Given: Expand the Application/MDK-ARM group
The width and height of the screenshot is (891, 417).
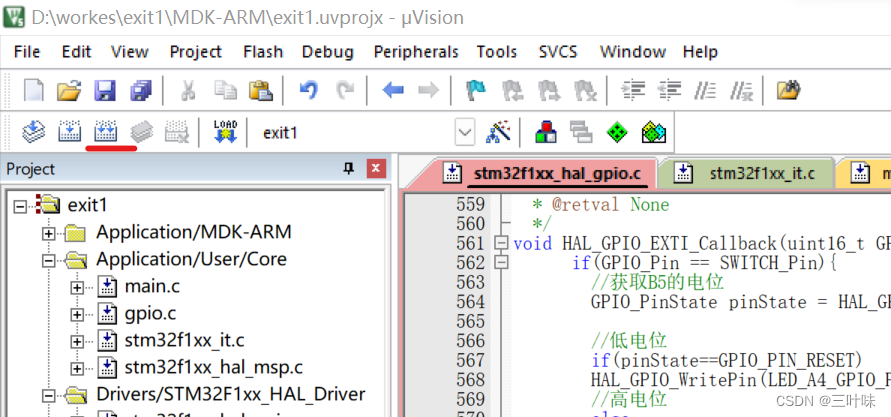Looking at the screenshot, I should point(49,233).
